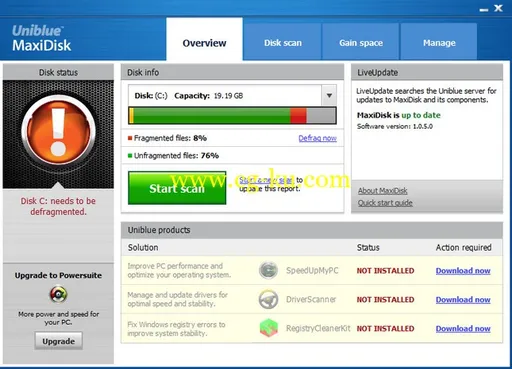The height and width of the screenshot is (369, 512).
Task: Click the Action required column header
Action: click(463, 248)
